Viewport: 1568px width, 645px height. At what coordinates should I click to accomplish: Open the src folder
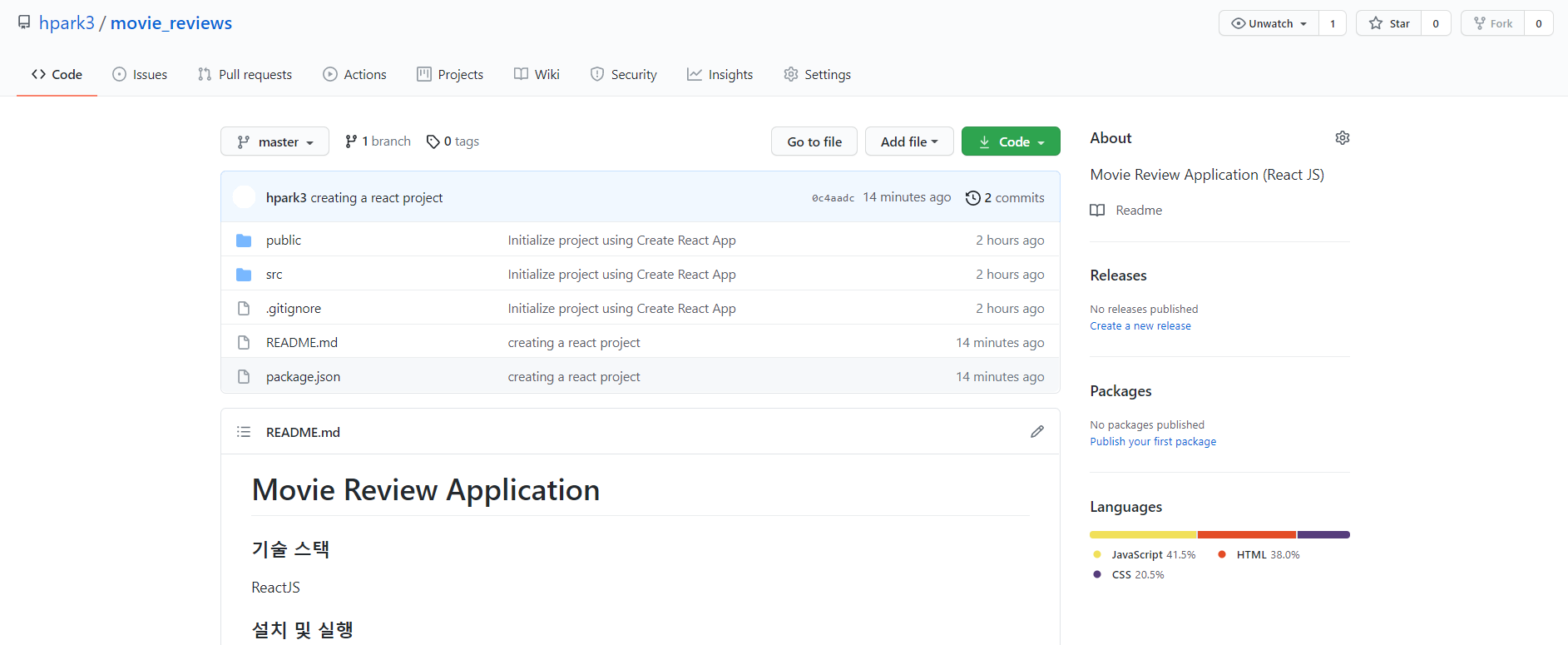[275, 274]
